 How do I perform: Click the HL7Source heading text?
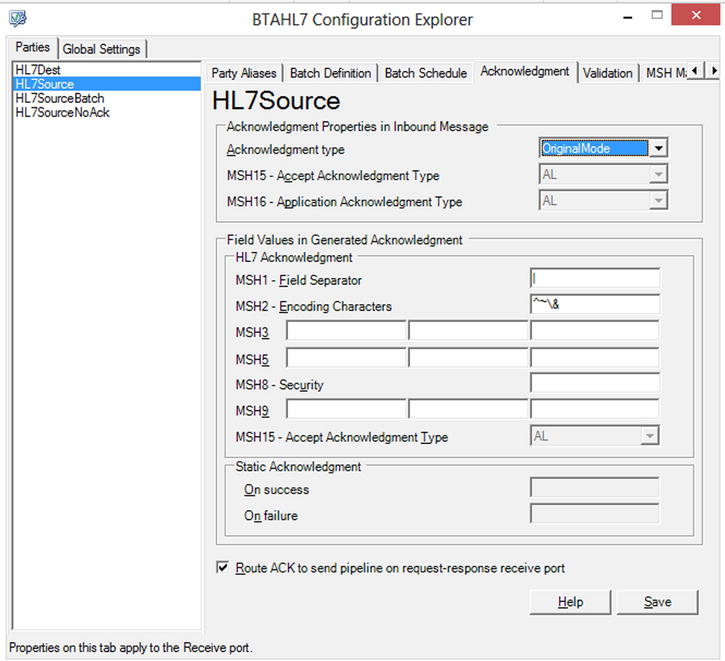point(276,101)
